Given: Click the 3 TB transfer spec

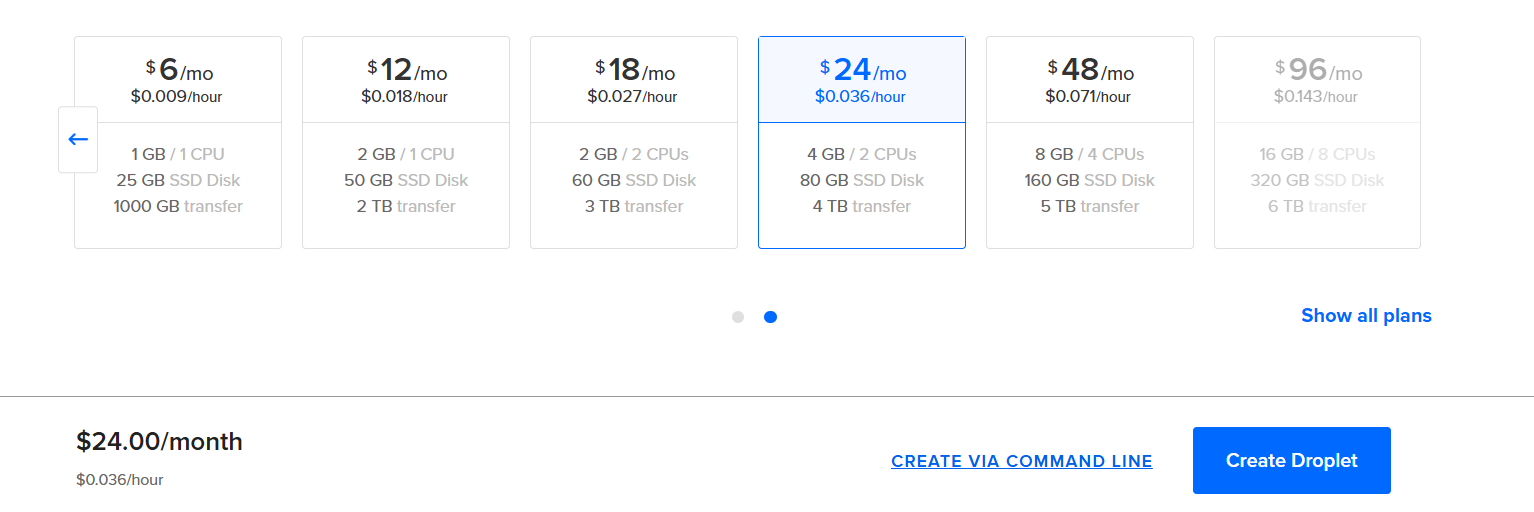Looking at the screenshot, I should click(634, 206).
